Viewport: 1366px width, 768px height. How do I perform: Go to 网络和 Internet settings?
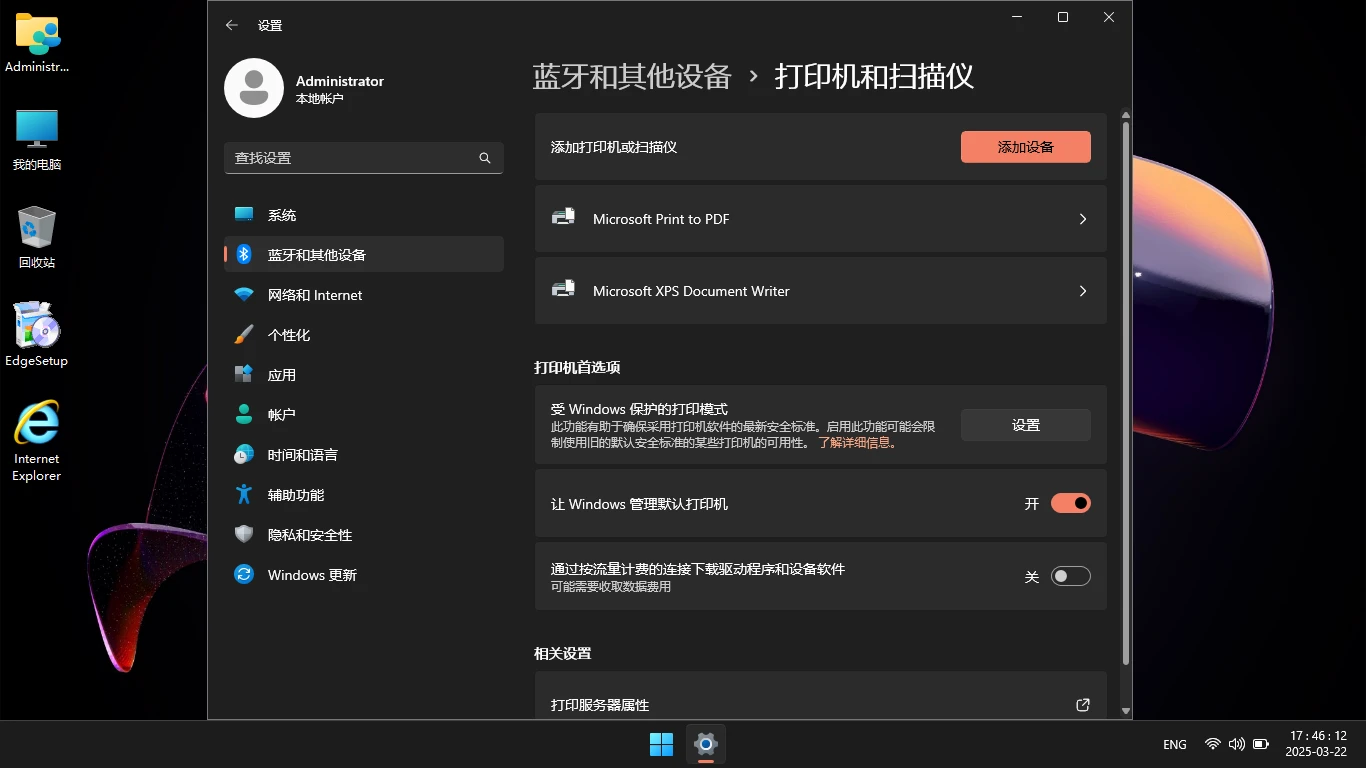(364, 295)
